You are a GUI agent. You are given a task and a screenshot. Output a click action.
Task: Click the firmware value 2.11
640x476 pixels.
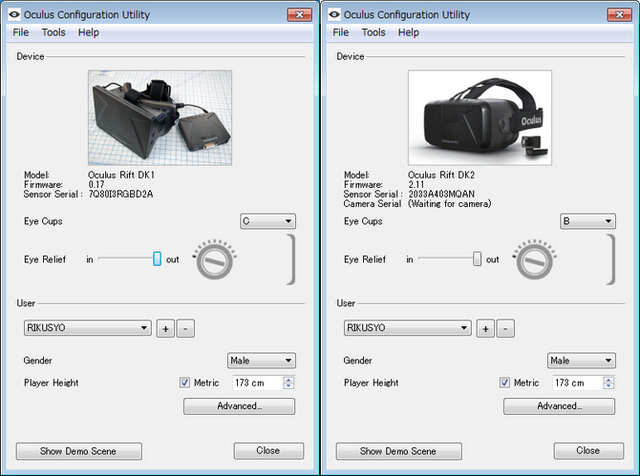(x=416, y=185)
